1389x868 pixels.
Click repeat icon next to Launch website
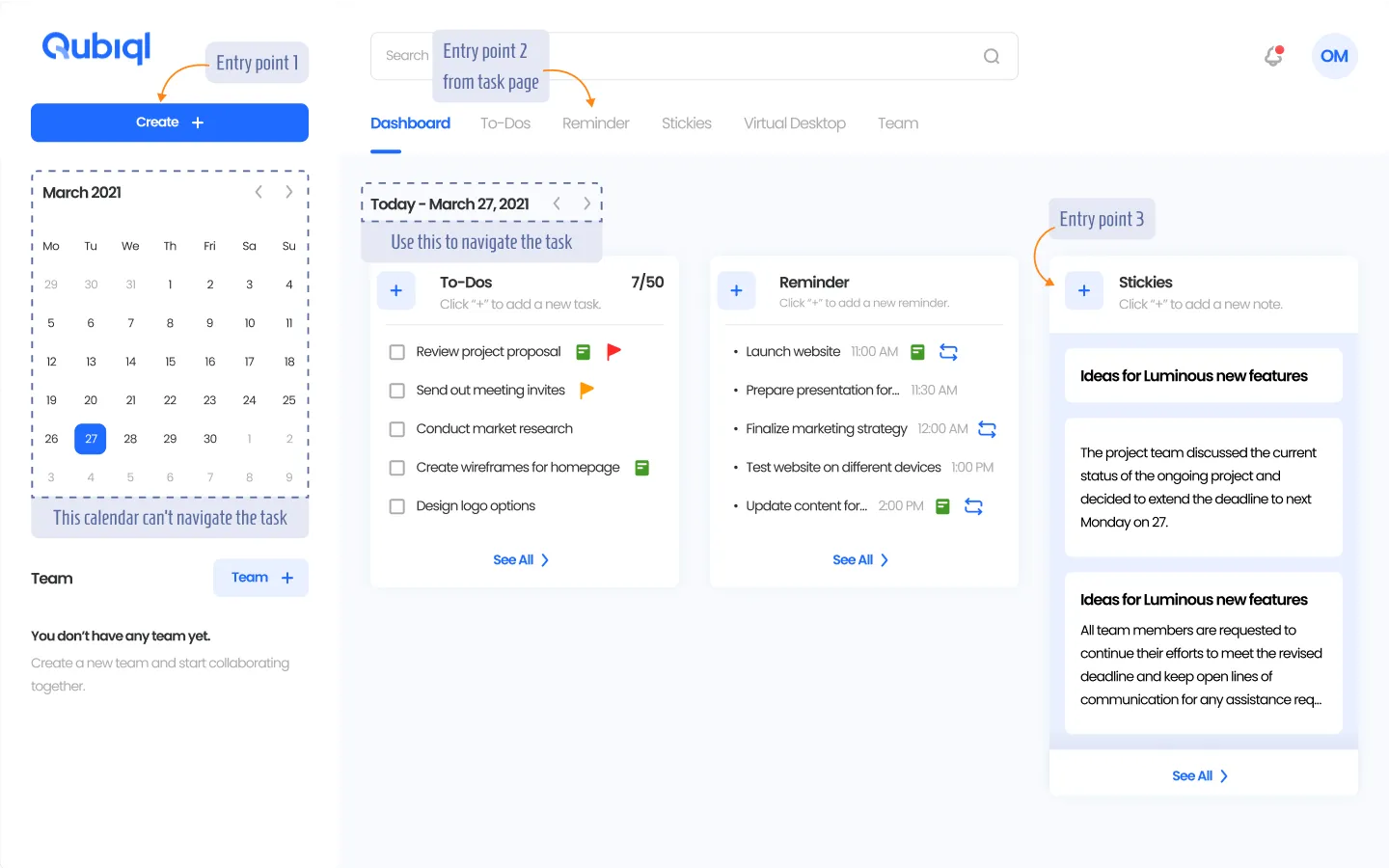point(948,352)
